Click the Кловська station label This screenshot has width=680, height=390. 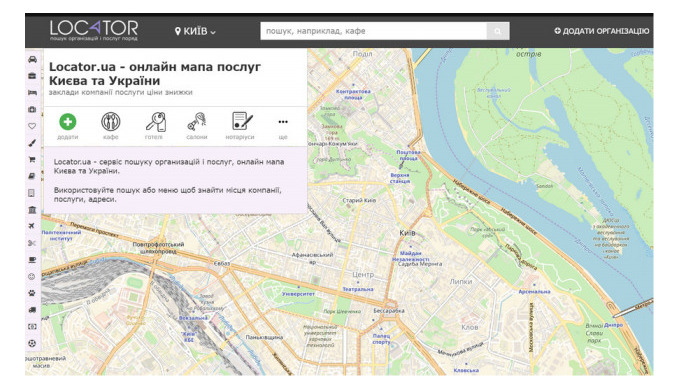(x=466, y=370)
